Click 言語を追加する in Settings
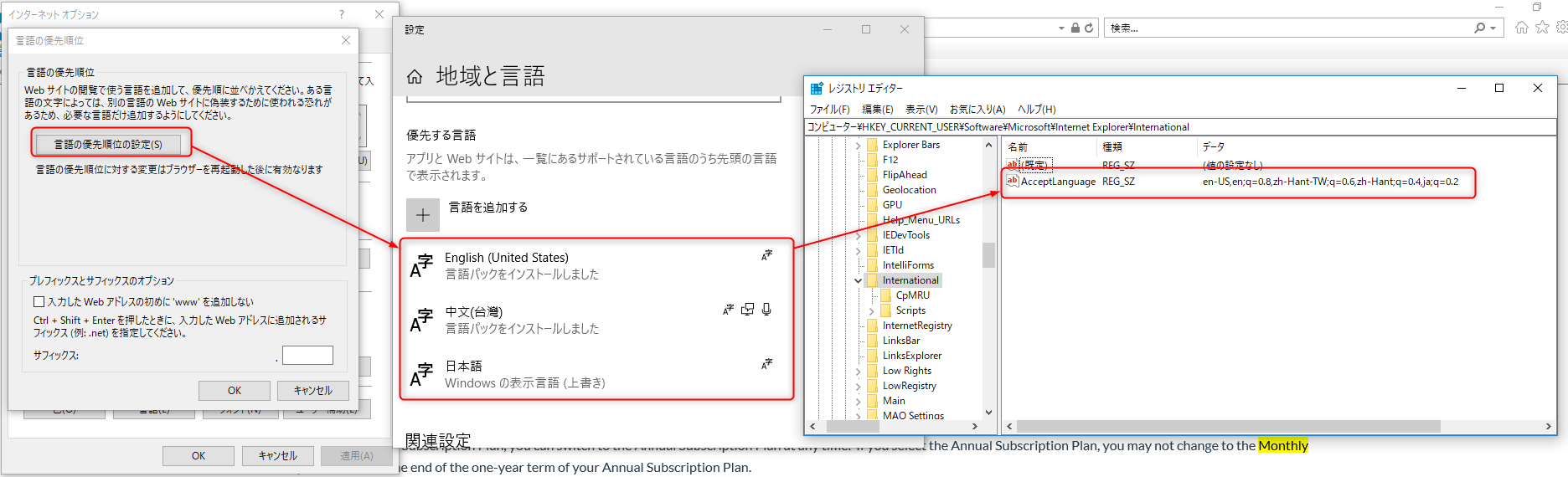 point(488,207)
